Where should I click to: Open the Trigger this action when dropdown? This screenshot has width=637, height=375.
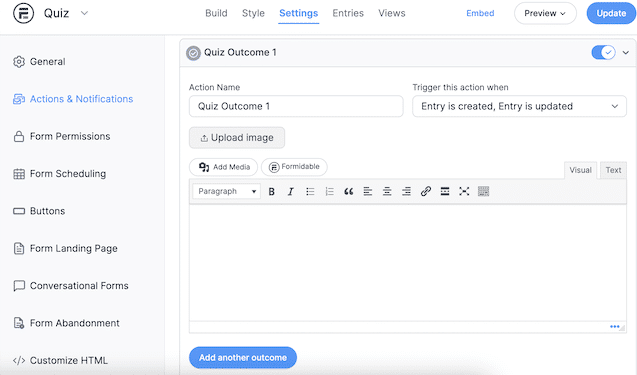coord(519,106)
